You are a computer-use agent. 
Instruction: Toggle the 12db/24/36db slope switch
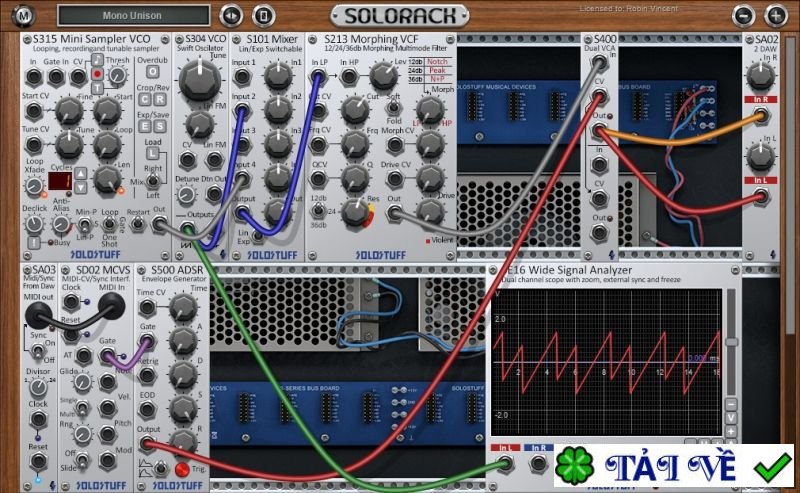(318, 210)
